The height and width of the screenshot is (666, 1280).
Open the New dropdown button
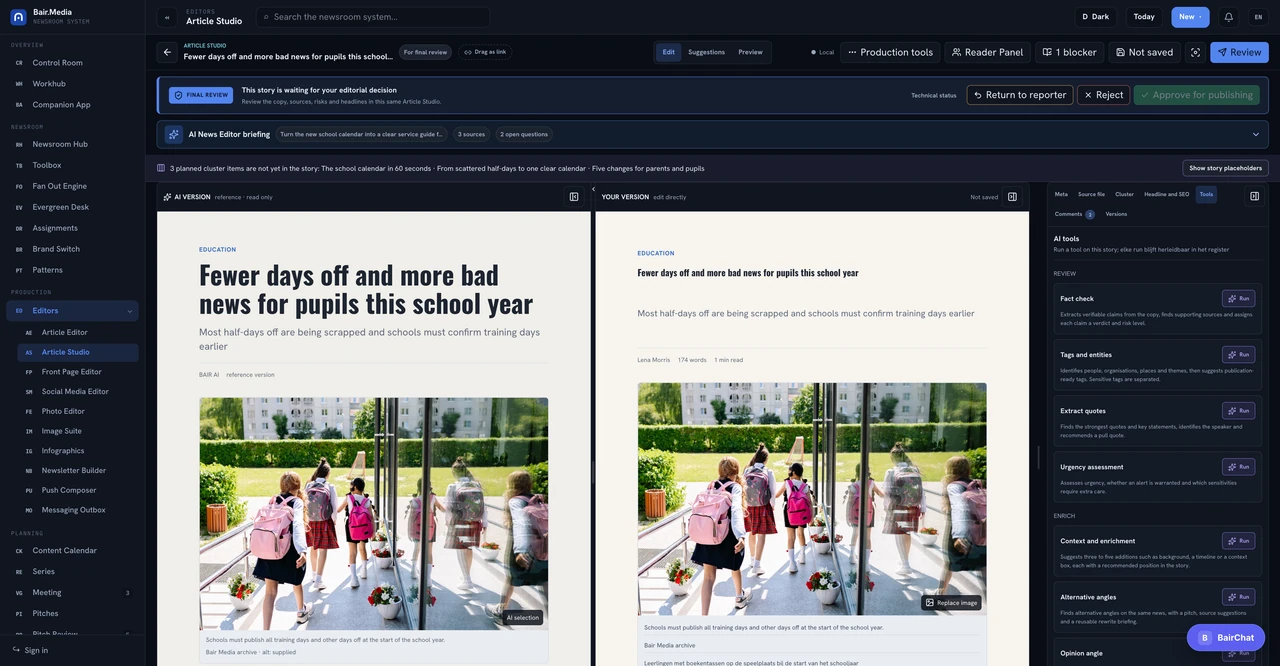click(1190, 17)
